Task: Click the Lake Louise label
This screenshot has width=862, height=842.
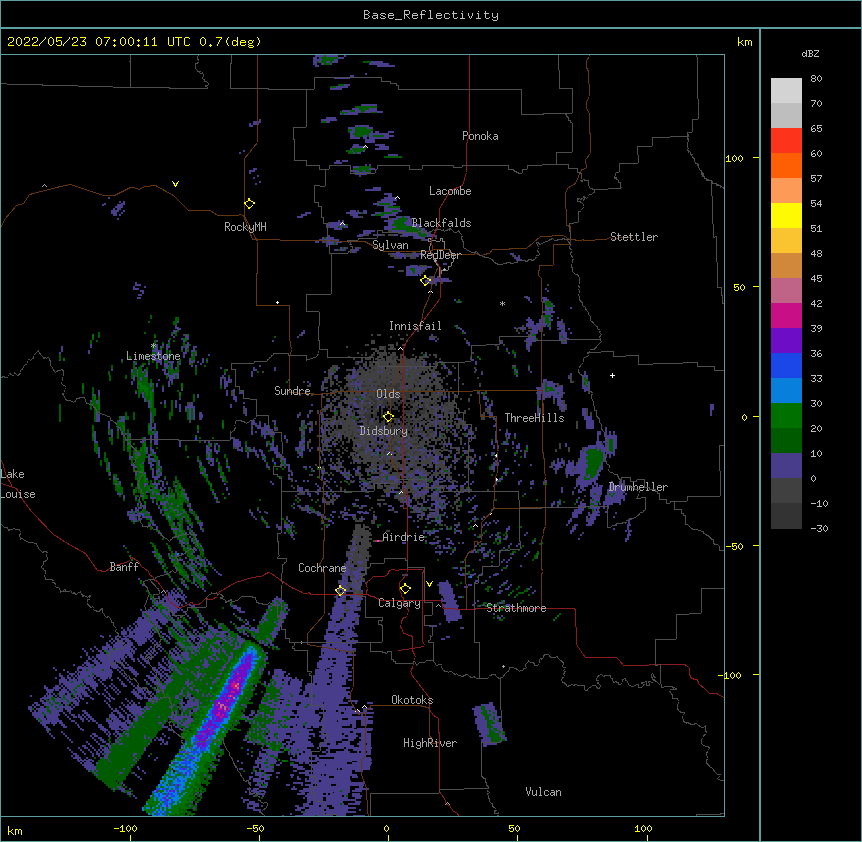Action: (x=18, y=484)
